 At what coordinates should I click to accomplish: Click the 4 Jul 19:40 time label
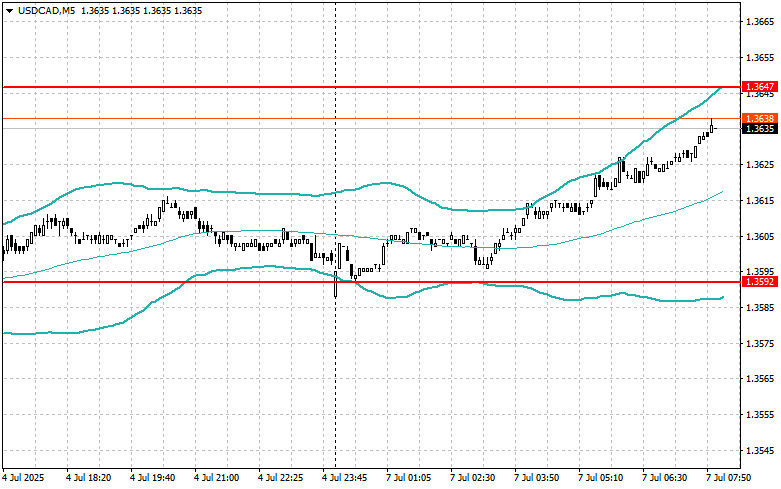tap(153, 478)
